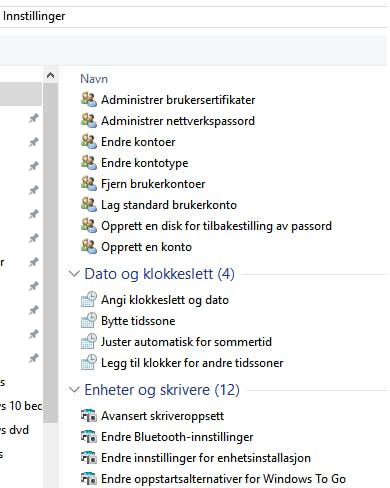Image resolution: width=390 pixels, height=488 pixels.
Task: Click the device icon next to Endre Bluetooth-innstillinger
Action: (x=89, y=437)
